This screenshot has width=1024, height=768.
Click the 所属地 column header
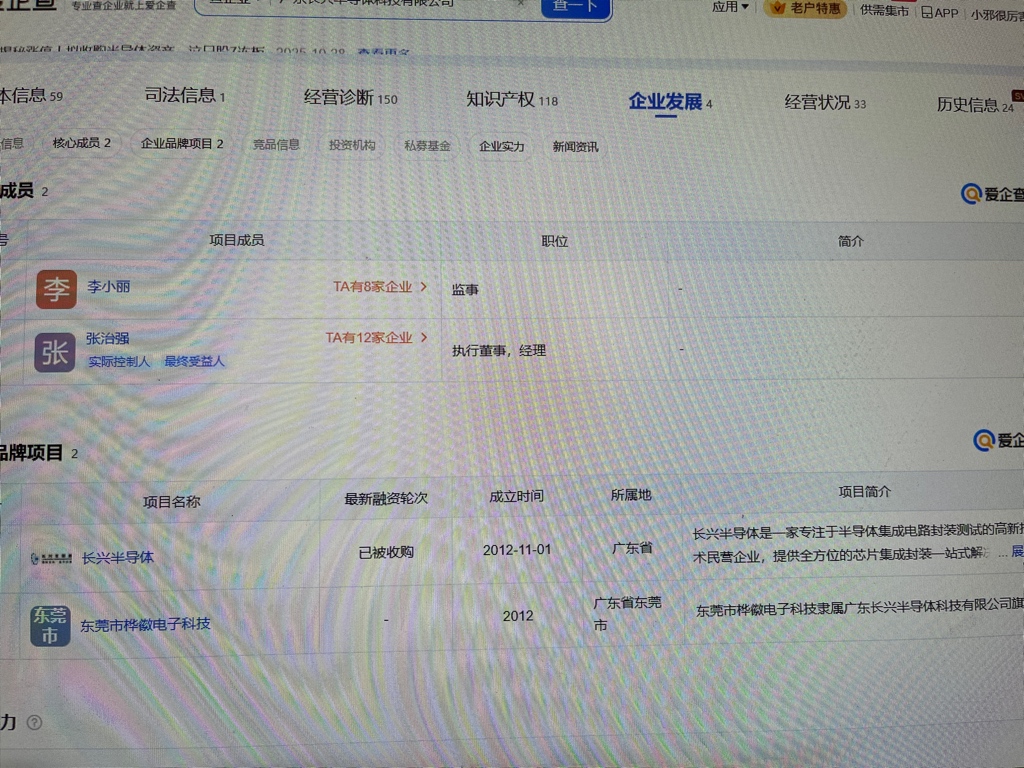coord(631,495)
